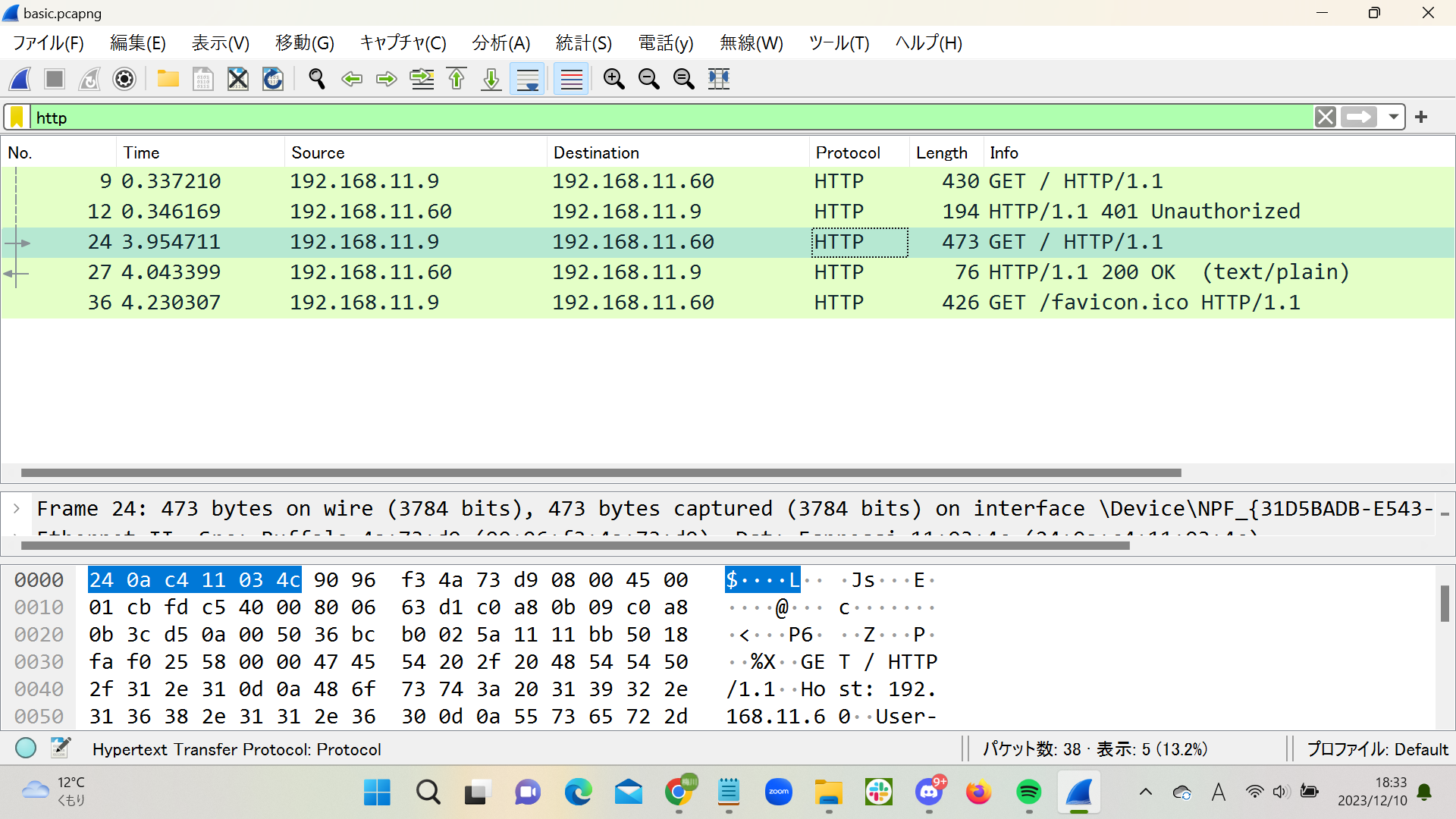Toggle auto-scroll during live capture
1456x819 pixels.
tap(527, 79)
